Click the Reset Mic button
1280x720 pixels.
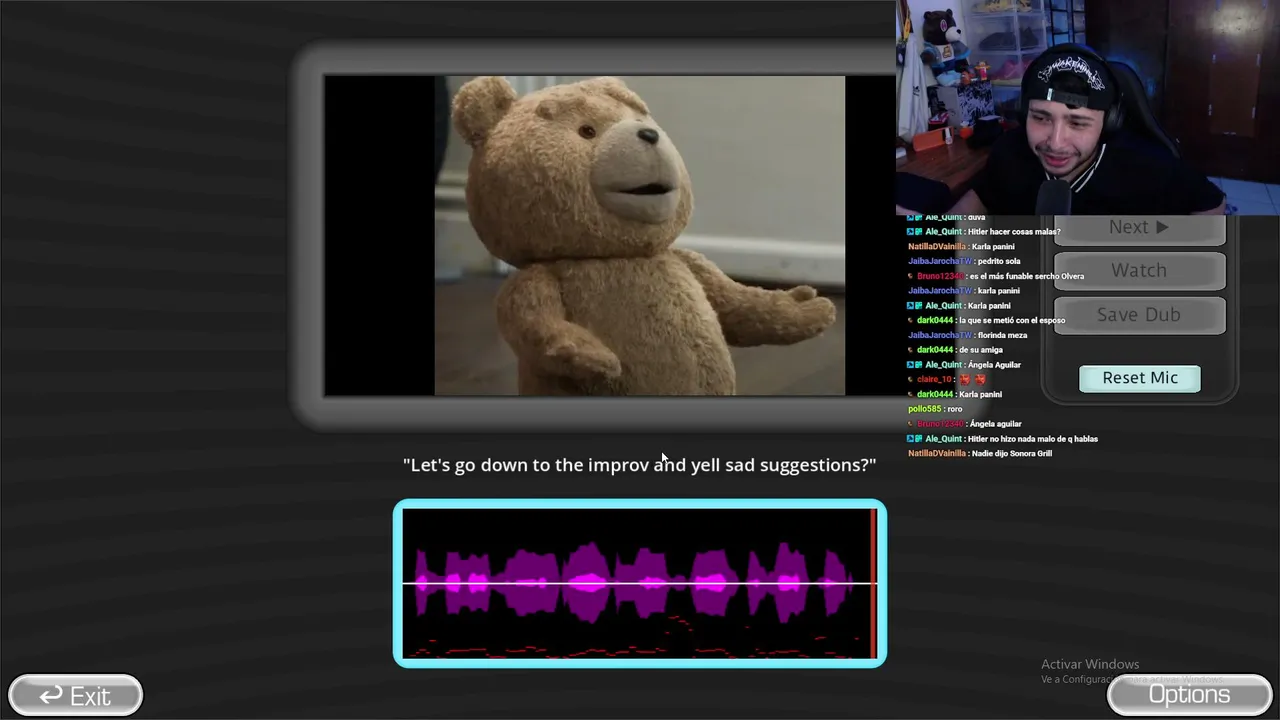[x=1140, y=378]
